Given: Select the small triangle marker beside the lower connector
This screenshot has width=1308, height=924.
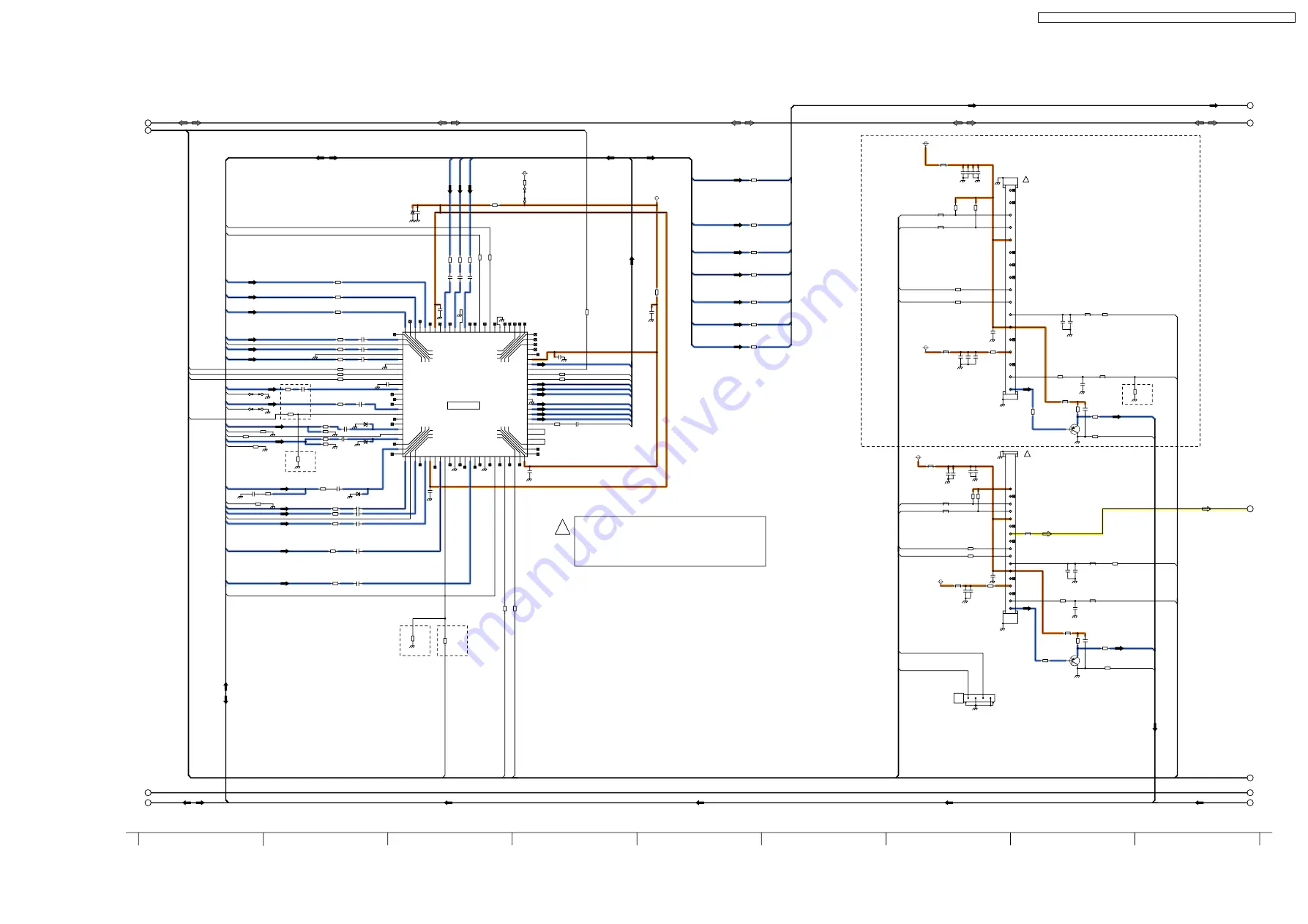Looking at the screenshot, I should point(1027,454).
